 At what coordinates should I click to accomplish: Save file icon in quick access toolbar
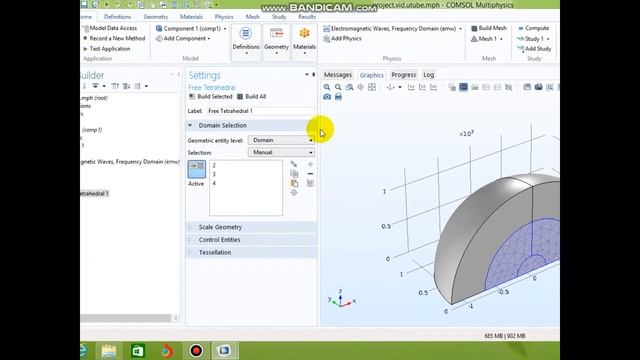84,4
